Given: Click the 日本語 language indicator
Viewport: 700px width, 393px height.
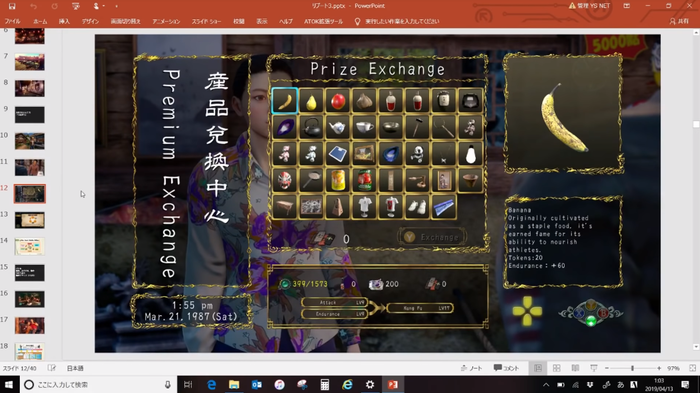Looking at the screenshot, I should click(x=75, y=368).
